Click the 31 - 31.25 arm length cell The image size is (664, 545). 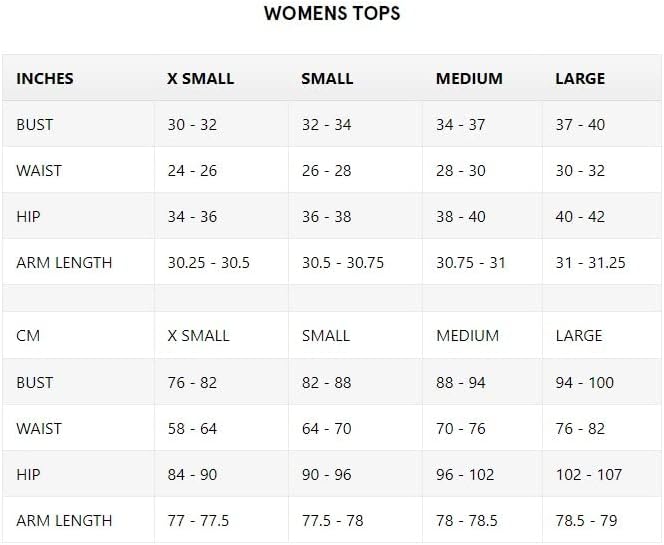(x=602, y=262)
